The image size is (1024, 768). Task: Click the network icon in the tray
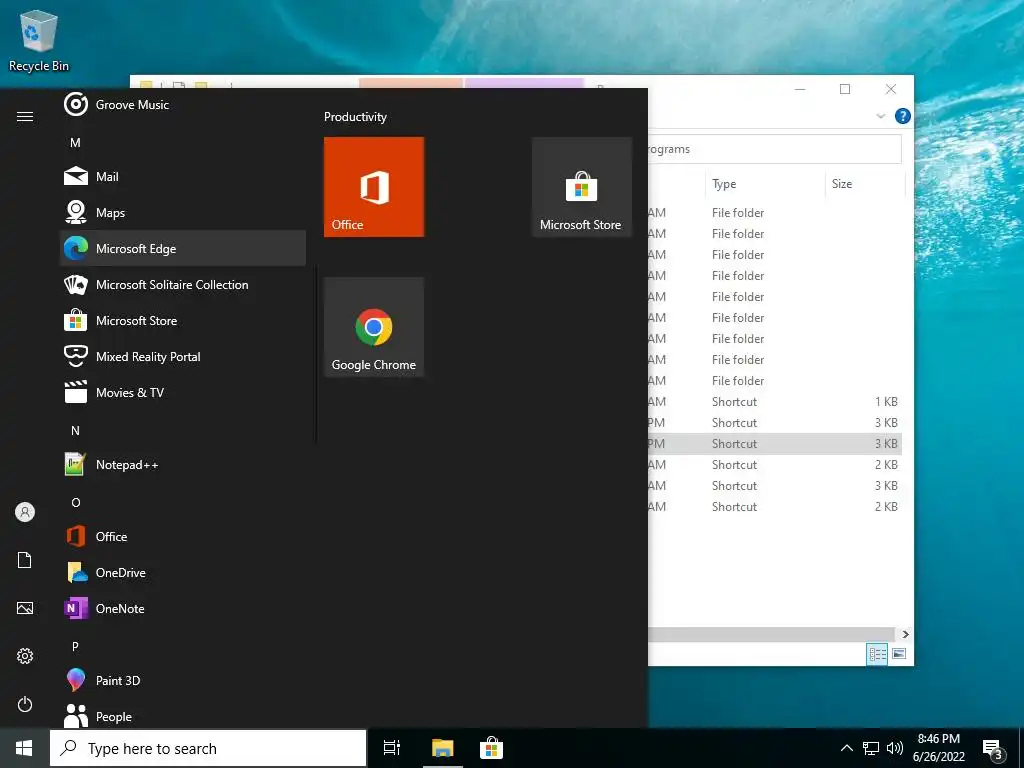pyautogui.click(x=871, y=748)
